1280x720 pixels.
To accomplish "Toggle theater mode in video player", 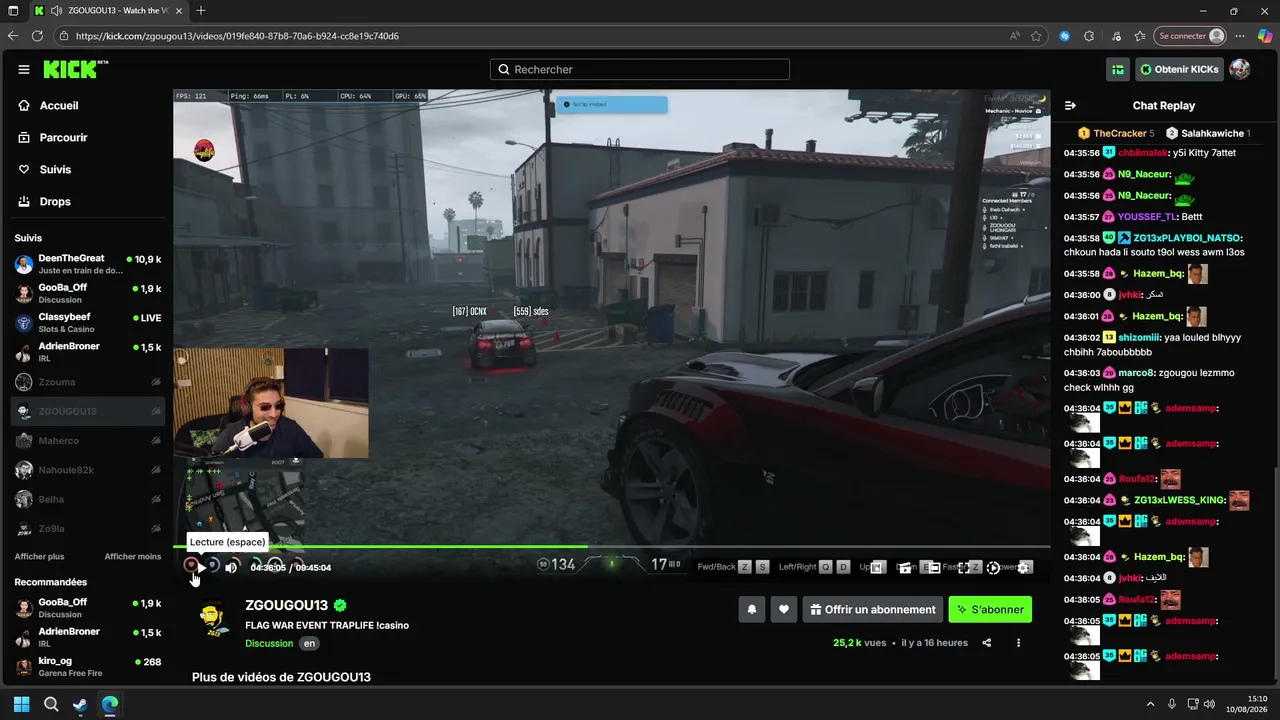I will 933,567.
